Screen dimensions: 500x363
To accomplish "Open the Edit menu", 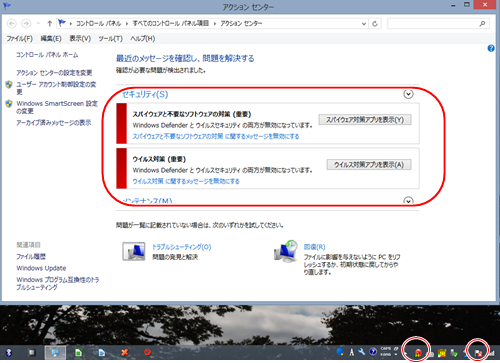I will [51, 39].
